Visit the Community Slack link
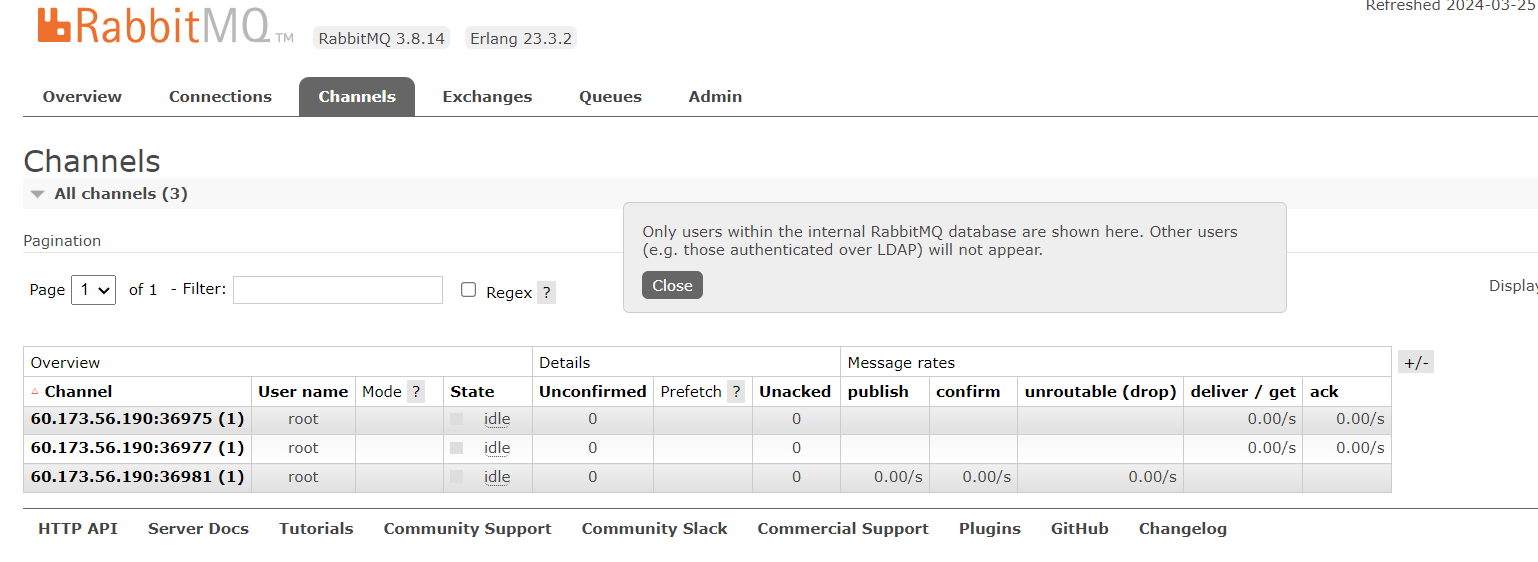Image resolution: width=1538 pixels, height=562 pixels. pyautogui.click(x=654, y=529)
